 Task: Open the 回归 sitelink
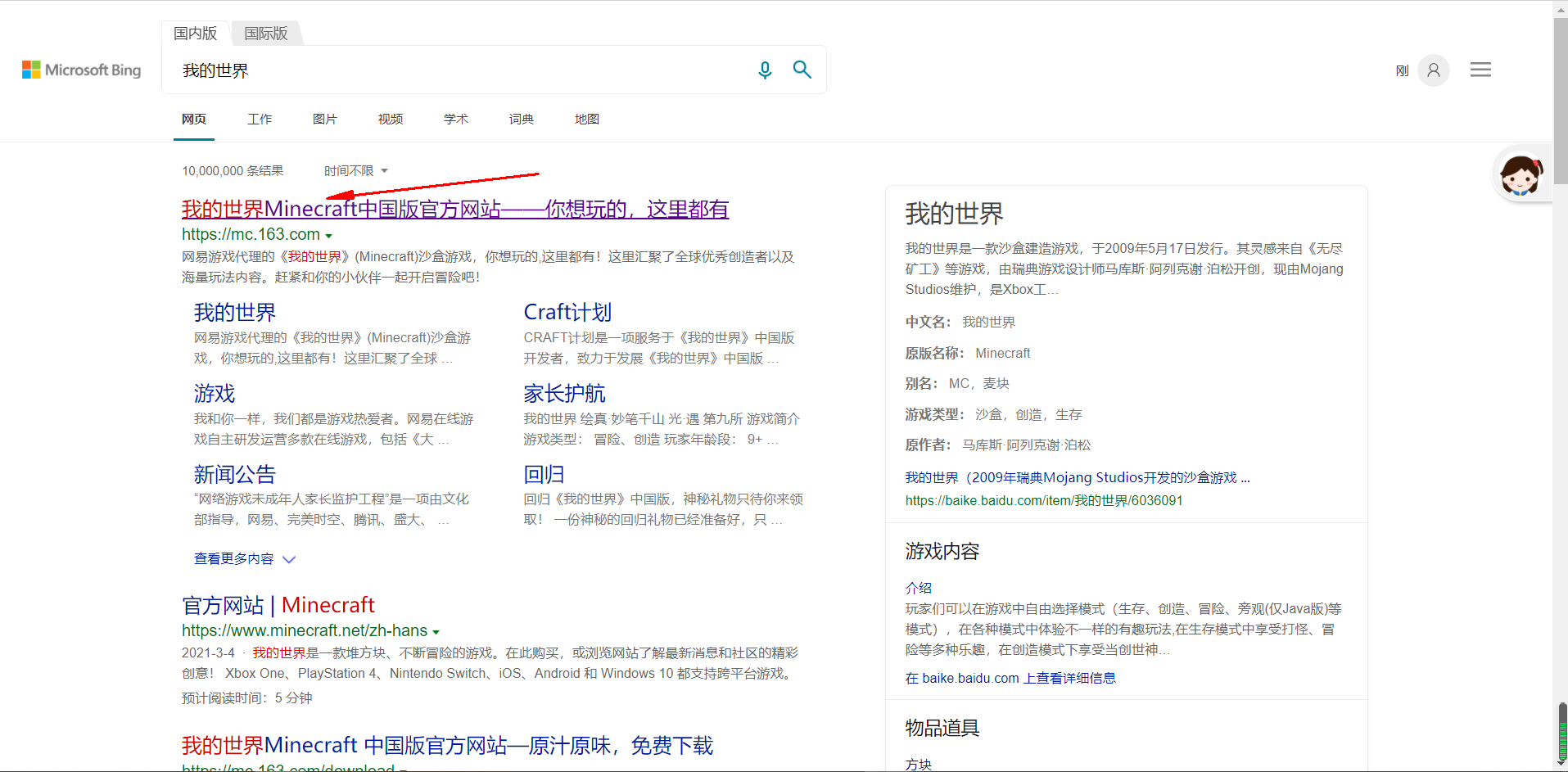pos(545,475)
